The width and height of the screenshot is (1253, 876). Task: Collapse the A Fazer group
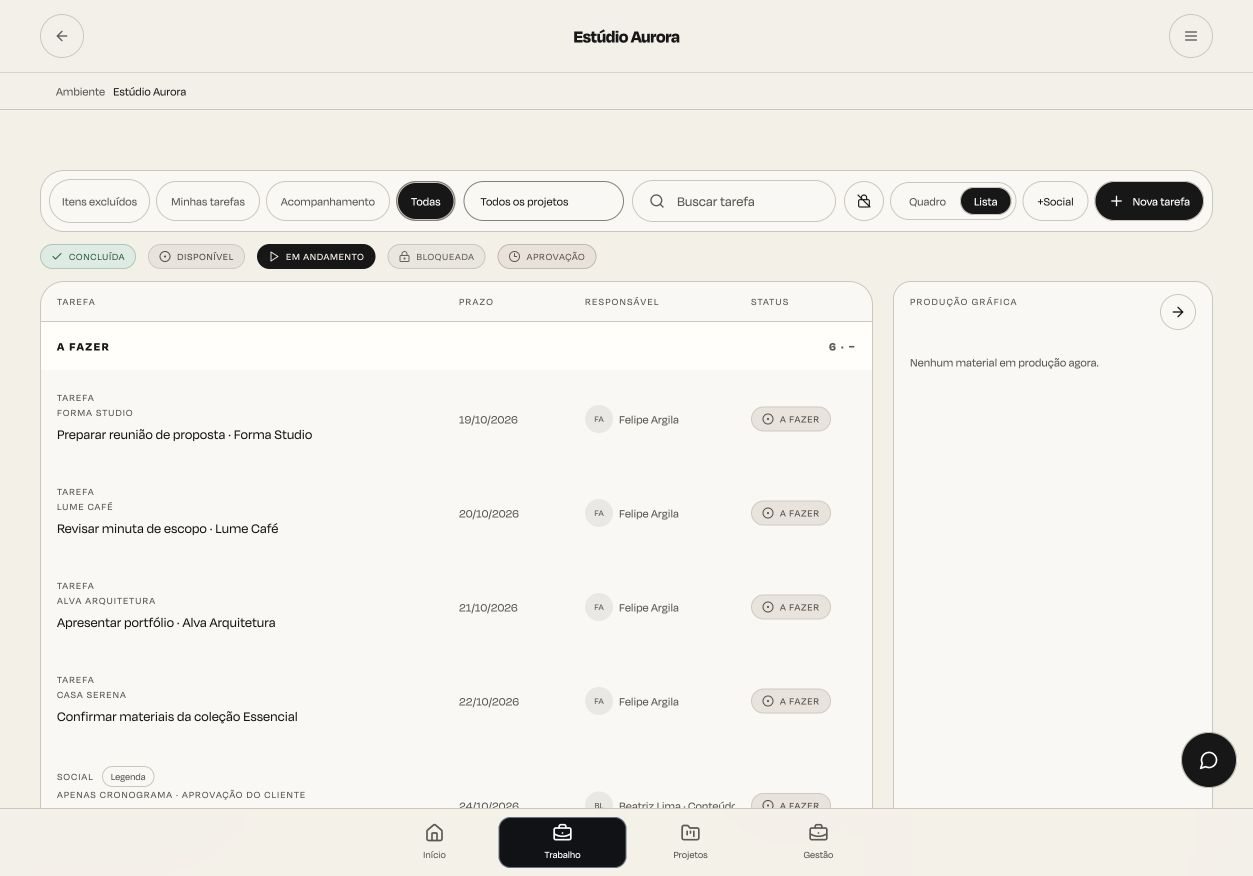click(x=851, y=347)
